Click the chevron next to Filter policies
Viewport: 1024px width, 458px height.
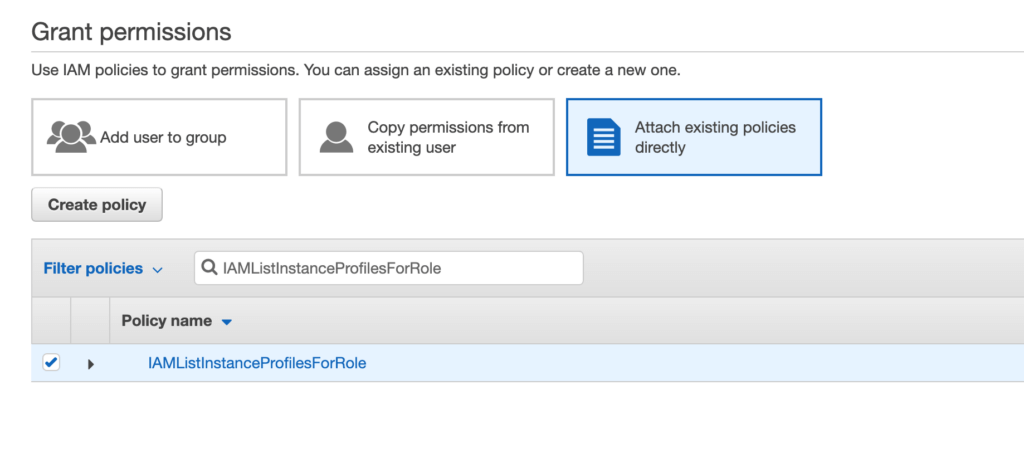(x=157, y=269)
